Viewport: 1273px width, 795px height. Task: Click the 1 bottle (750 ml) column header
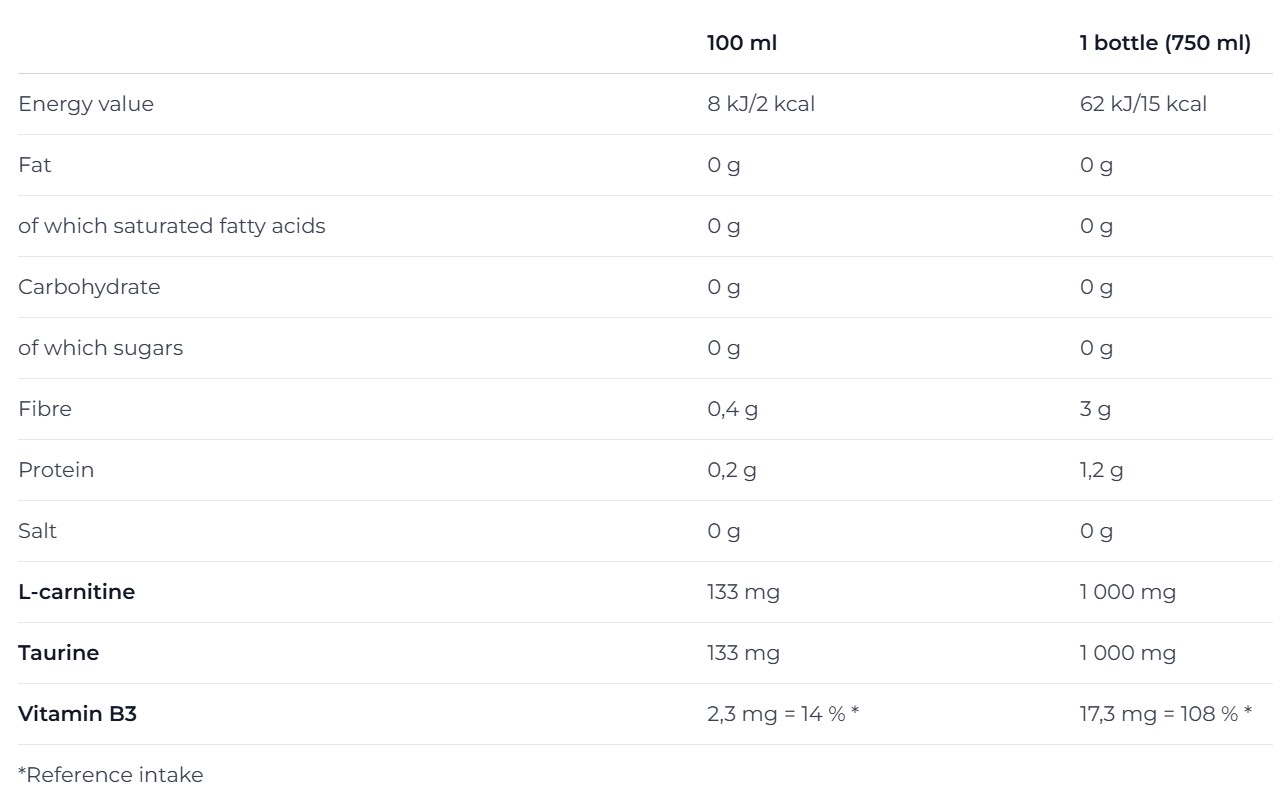[1165, 43]
